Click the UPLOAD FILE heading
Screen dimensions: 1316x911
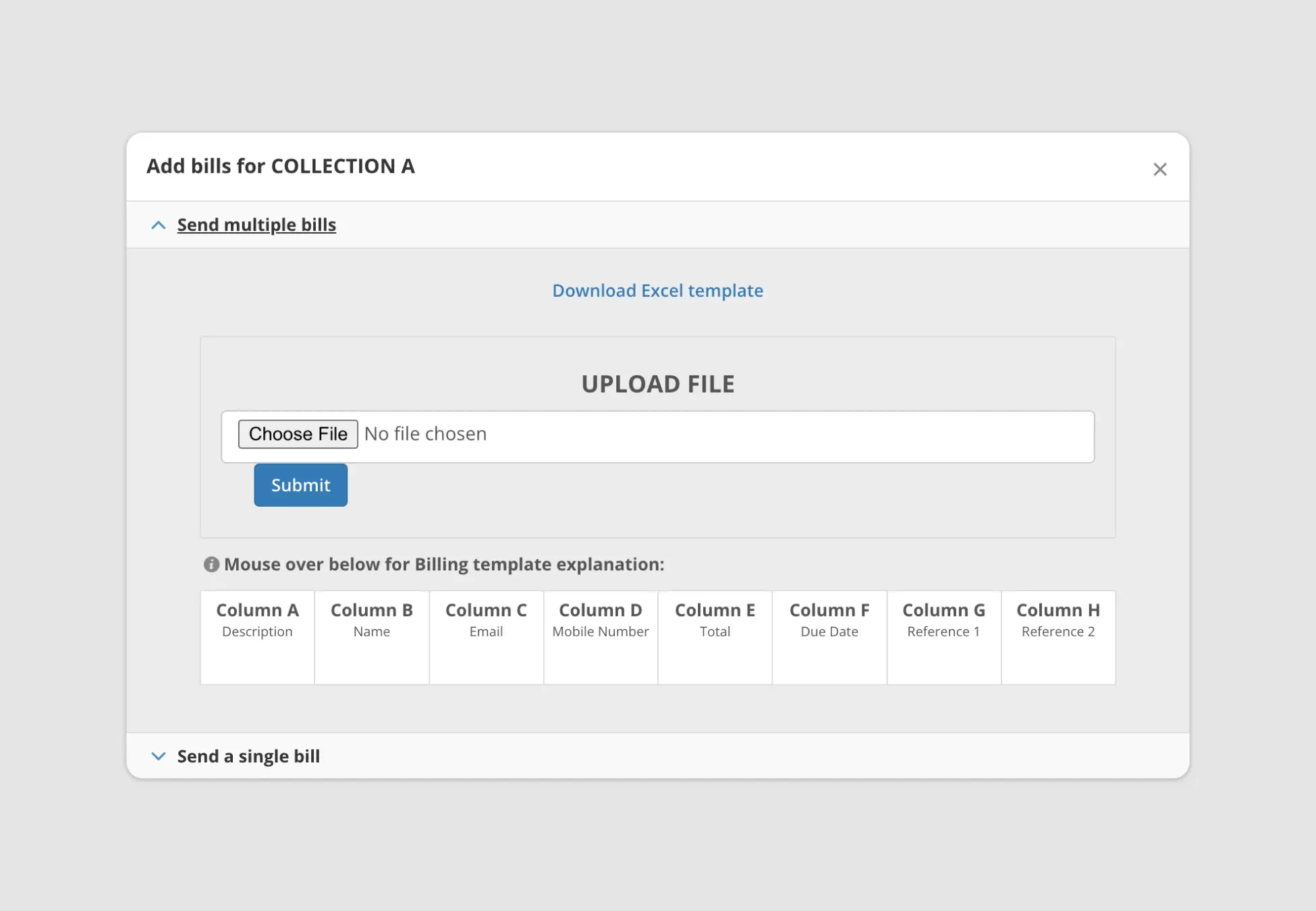coord(657,384)
